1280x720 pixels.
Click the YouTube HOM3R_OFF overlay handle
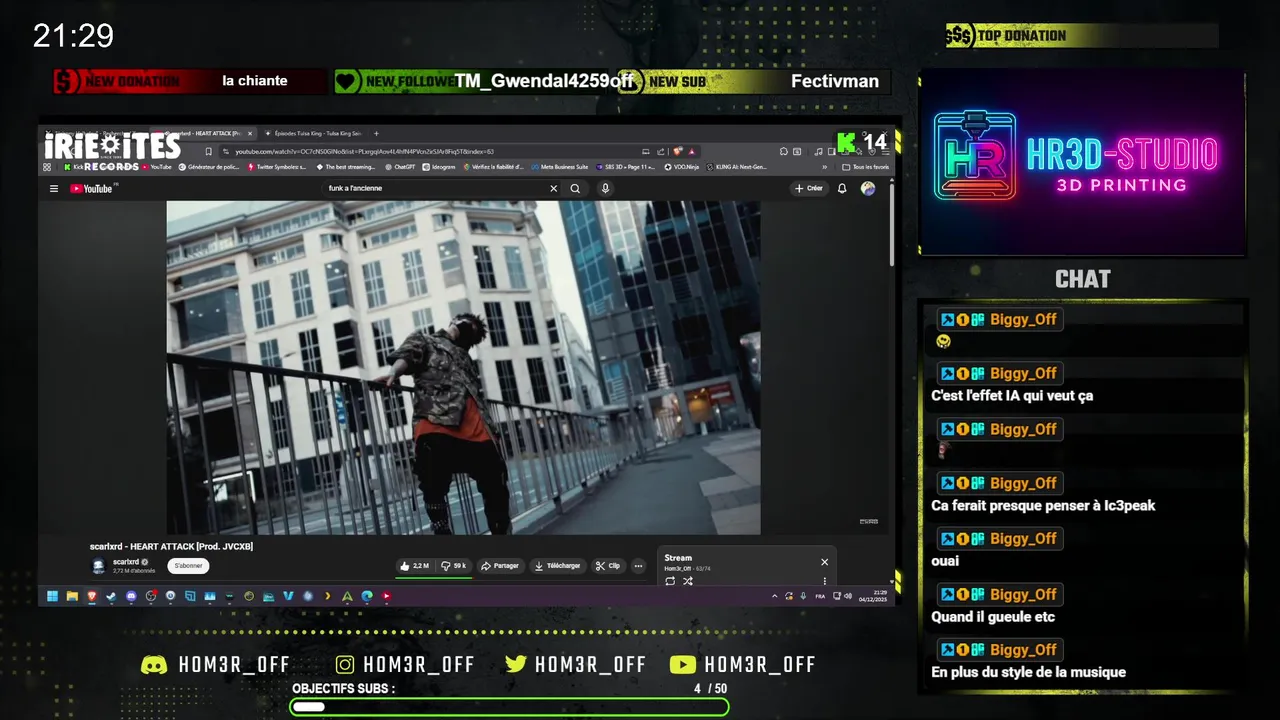[760, 665]
